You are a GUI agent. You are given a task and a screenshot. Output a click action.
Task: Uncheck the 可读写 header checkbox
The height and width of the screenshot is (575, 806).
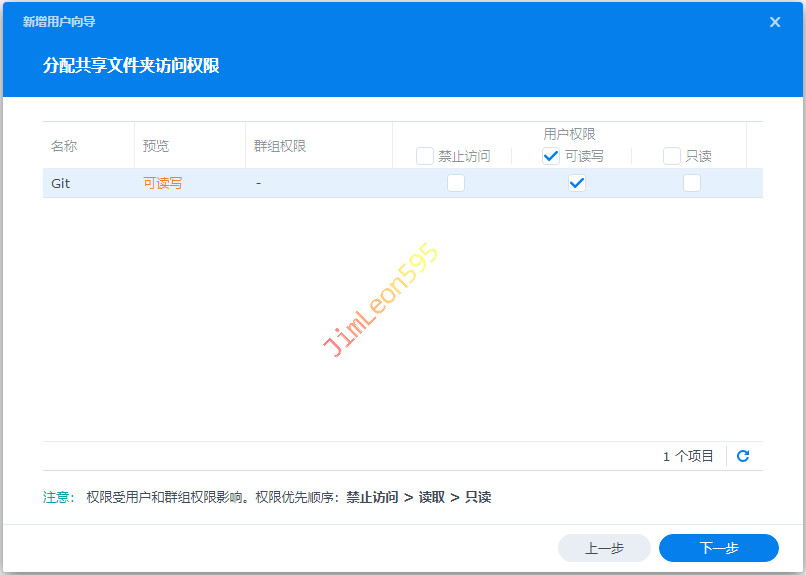click(551, 156)
